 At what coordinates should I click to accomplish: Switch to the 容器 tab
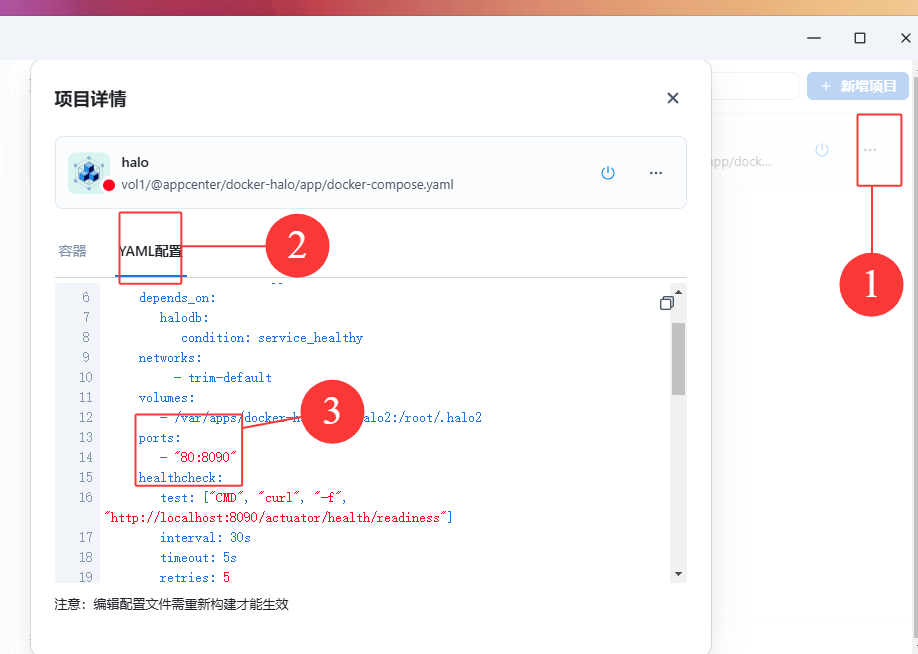tap(73, 251)
